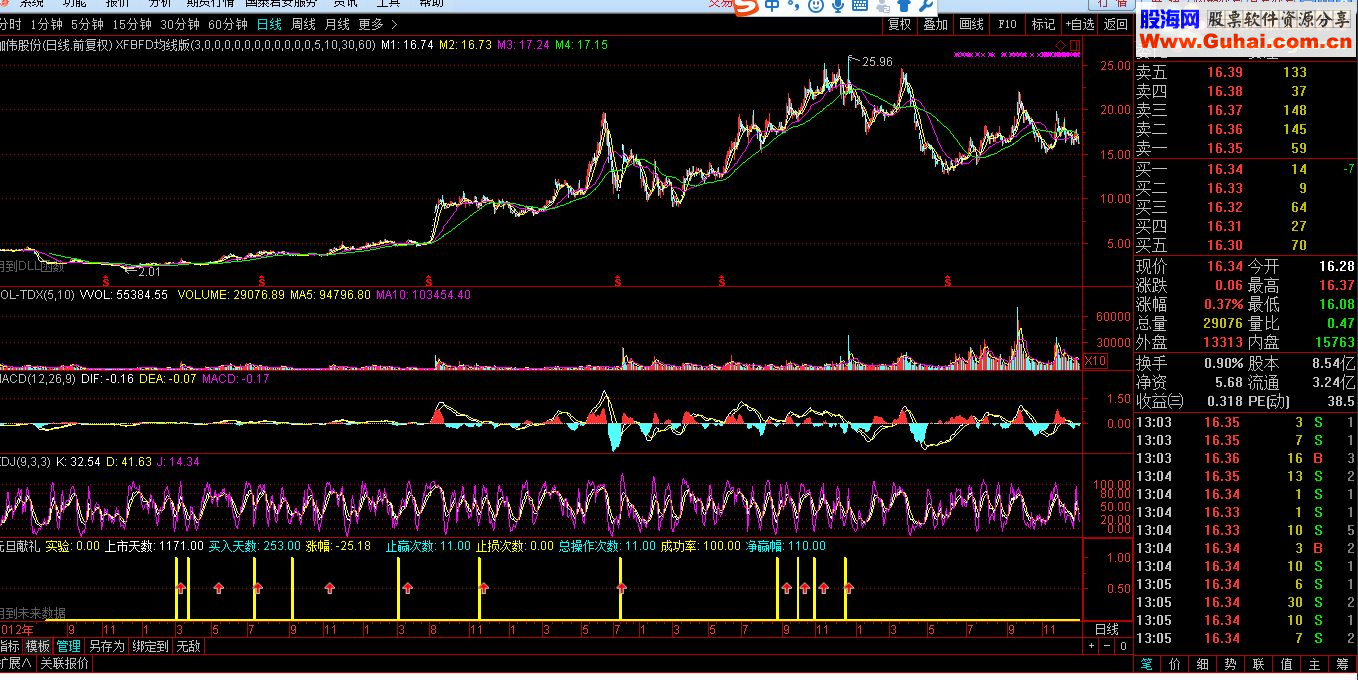The height and width of the screenshot is (680, 1358).
Task: Select the 笔 tick tab
Action: (1147, 664)
